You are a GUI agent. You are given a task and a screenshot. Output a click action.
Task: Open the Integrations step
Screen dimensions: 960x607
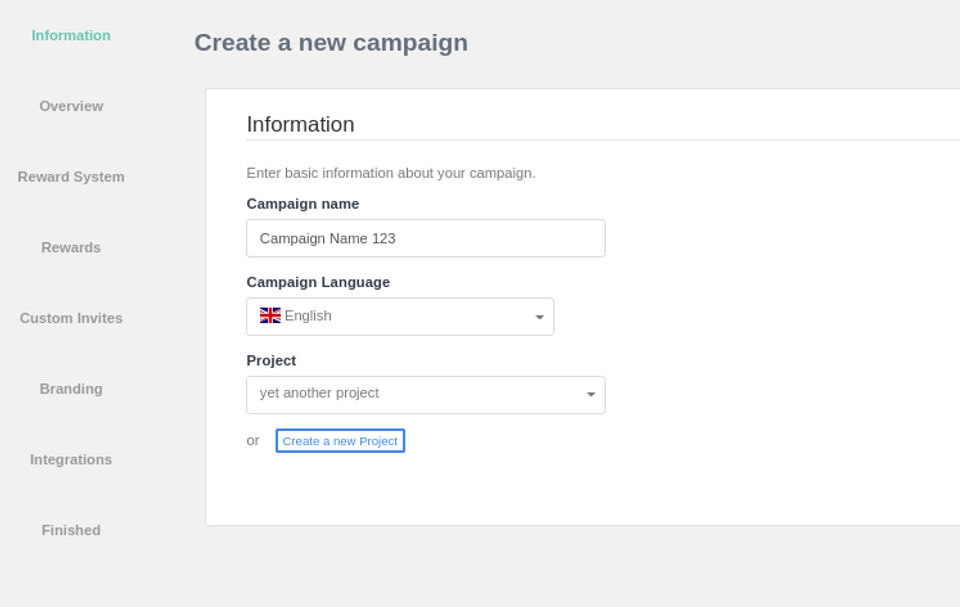71,460
